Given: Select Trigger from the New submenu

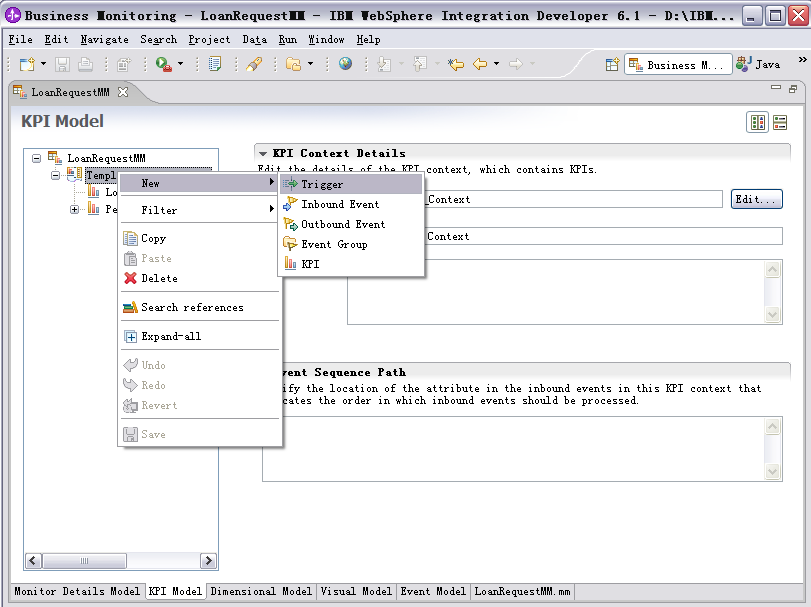Looking at the screenshot, I should pyautogui.click(x=351, y=184).
